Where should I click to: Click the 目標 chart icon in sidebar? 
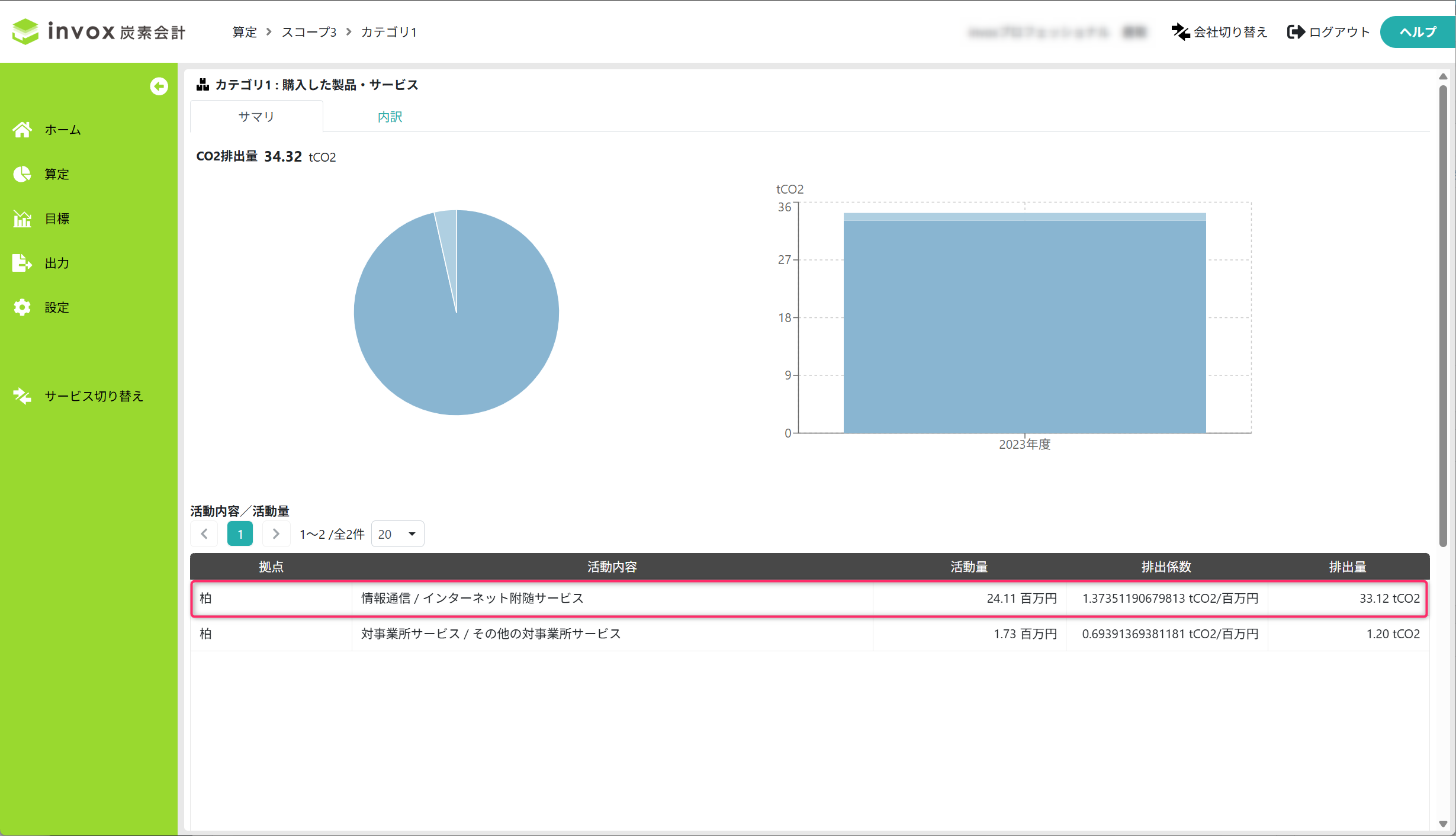pos(23,218)
